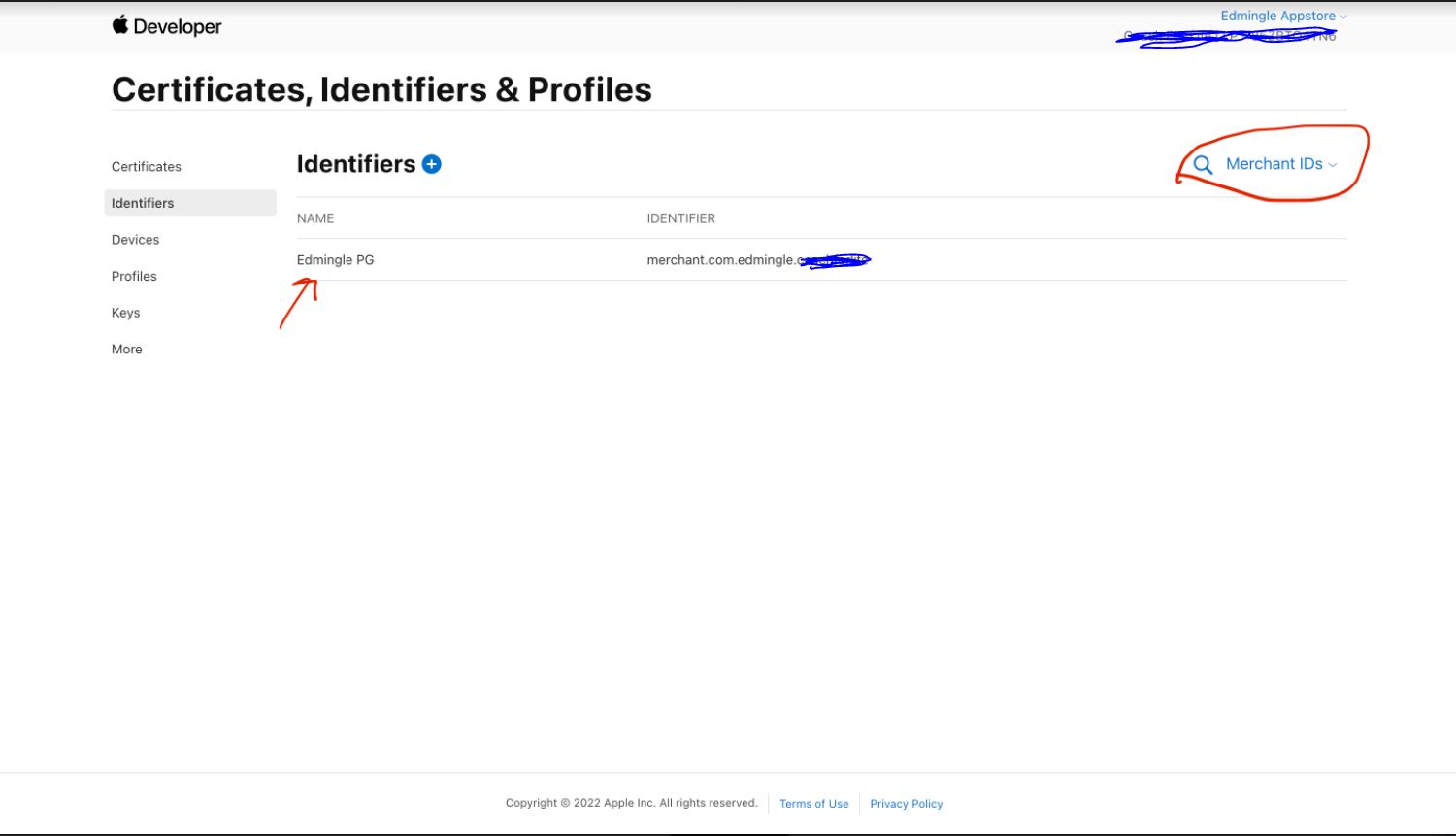
Task: Open the Profiles sidebar item
Action: click(134, 277)
